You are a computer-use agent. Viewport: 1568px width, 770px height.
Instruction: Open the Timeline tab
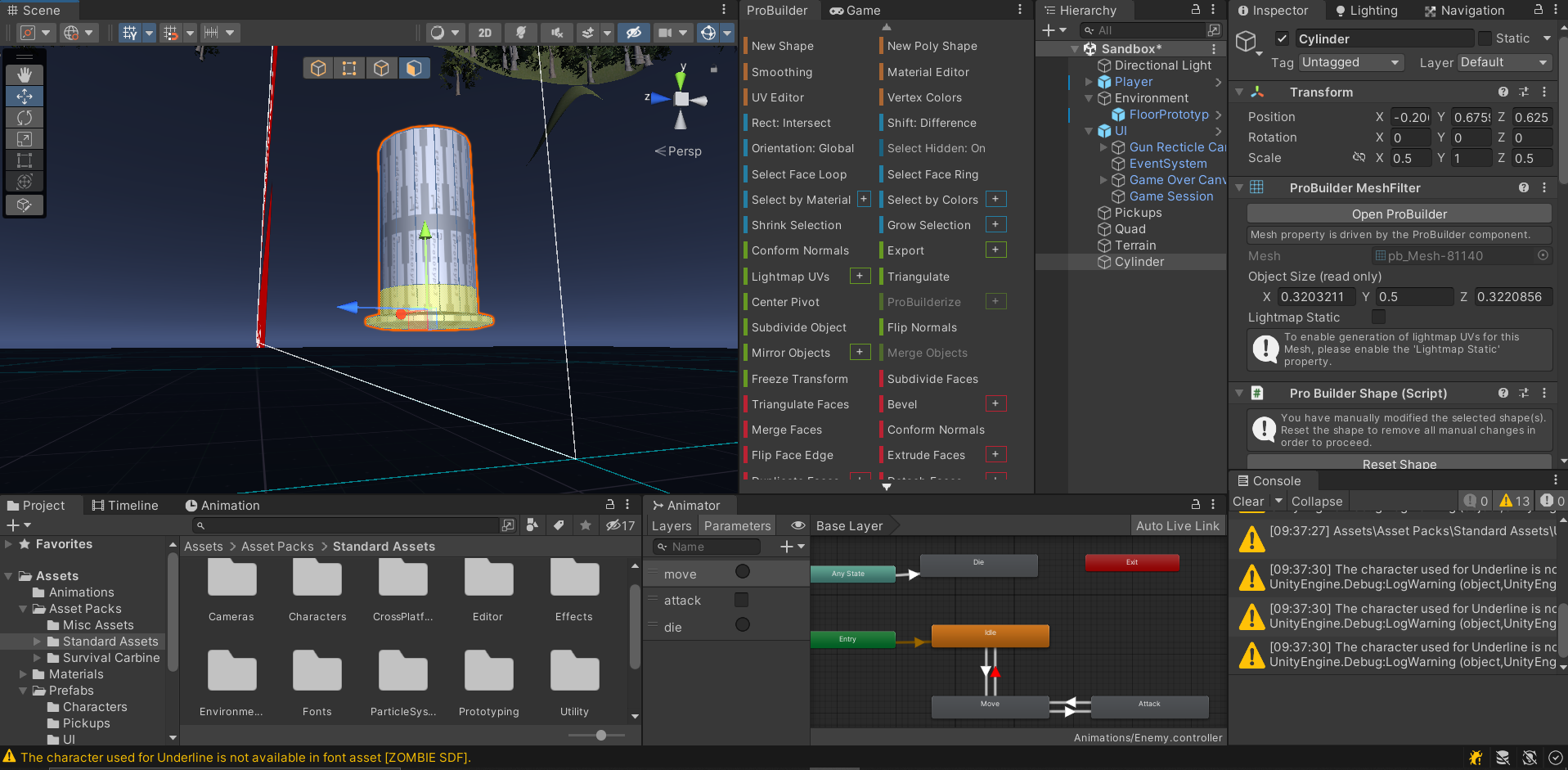tap(125, 505)
